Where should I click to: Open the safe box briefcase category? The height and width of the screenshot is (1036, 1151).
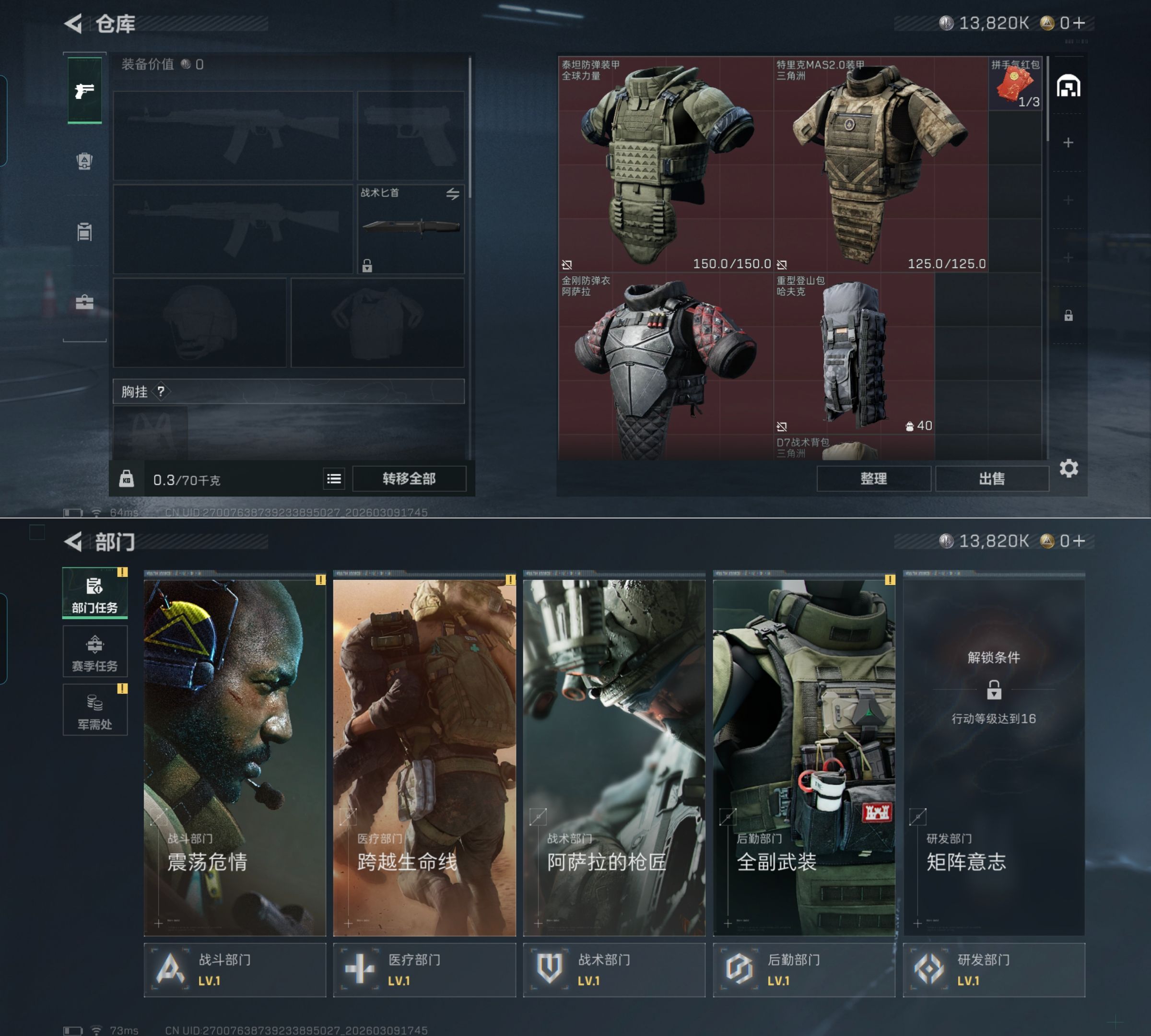(x=84, y=302)
